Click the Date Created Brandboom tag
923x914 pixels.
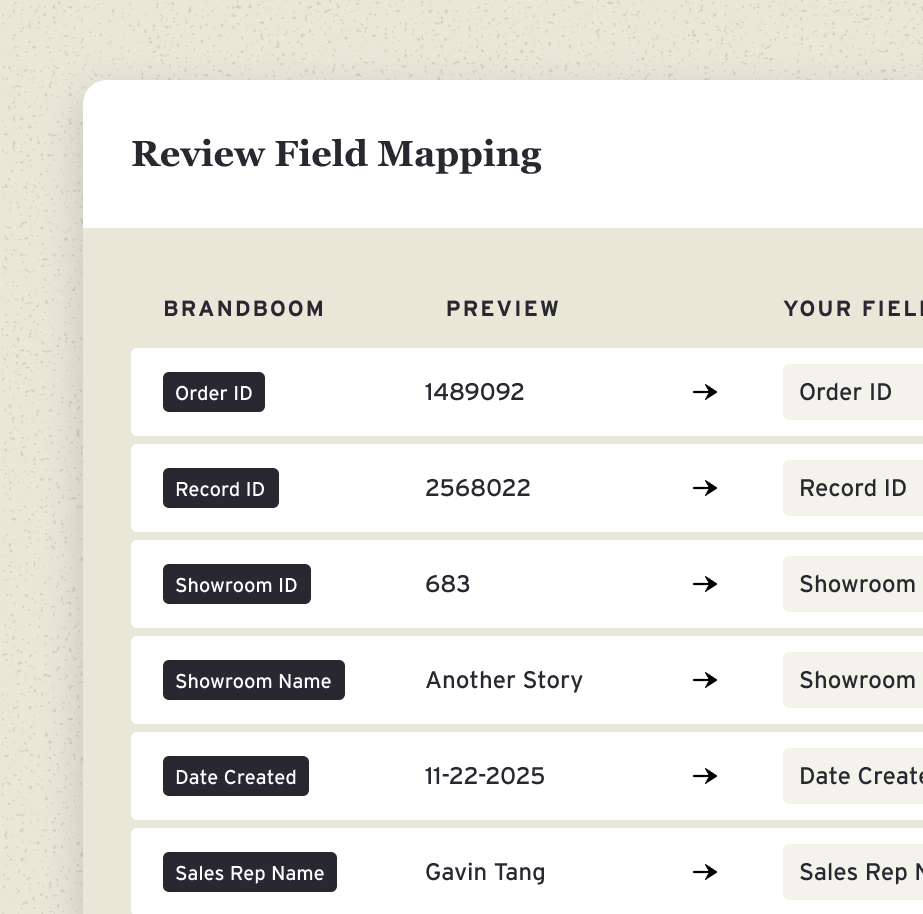point(236,776)
